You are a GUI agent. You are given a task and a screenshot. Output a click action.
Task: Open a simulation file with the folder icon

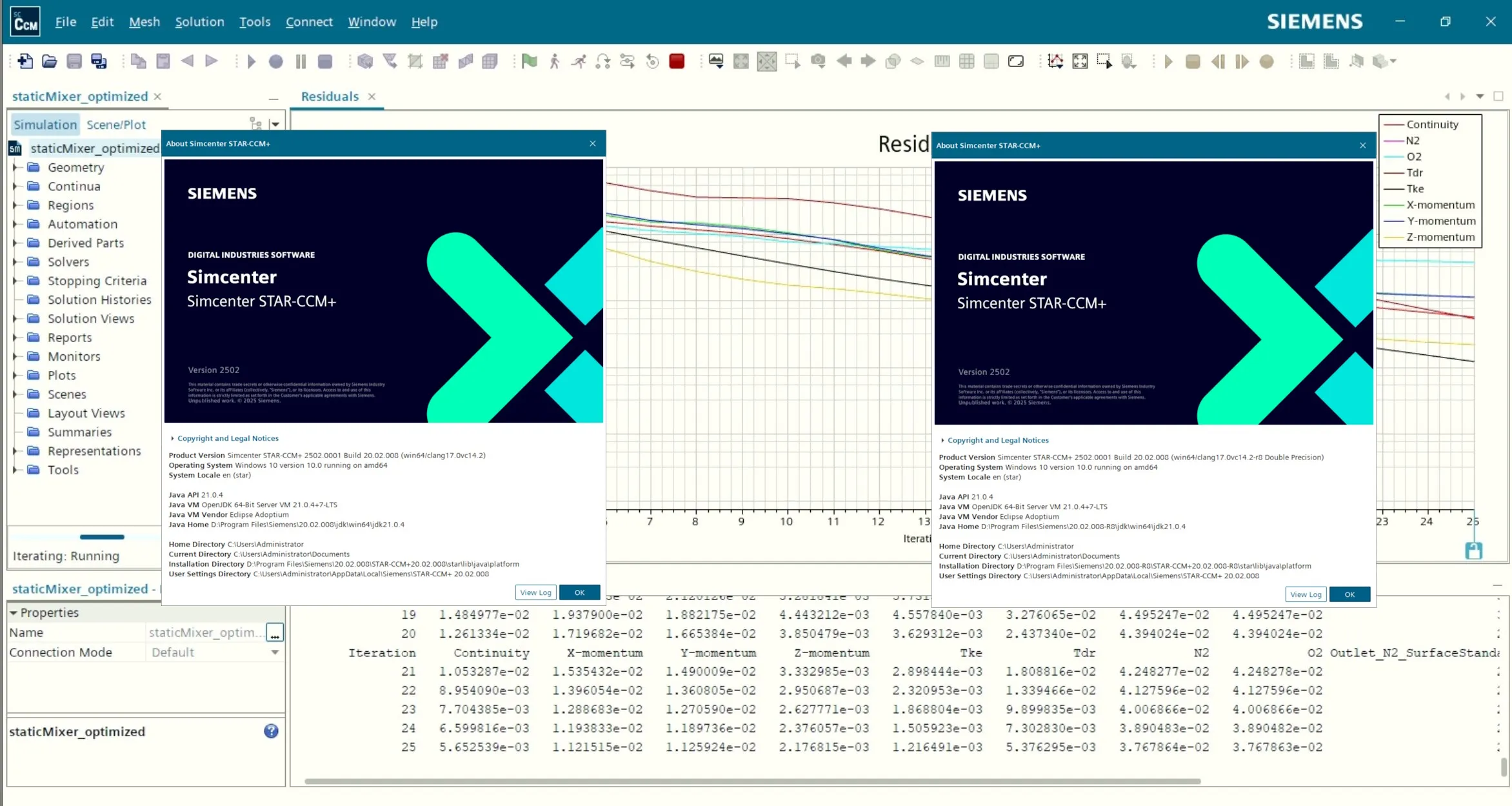pyautogui.click(x=50, y=61)
